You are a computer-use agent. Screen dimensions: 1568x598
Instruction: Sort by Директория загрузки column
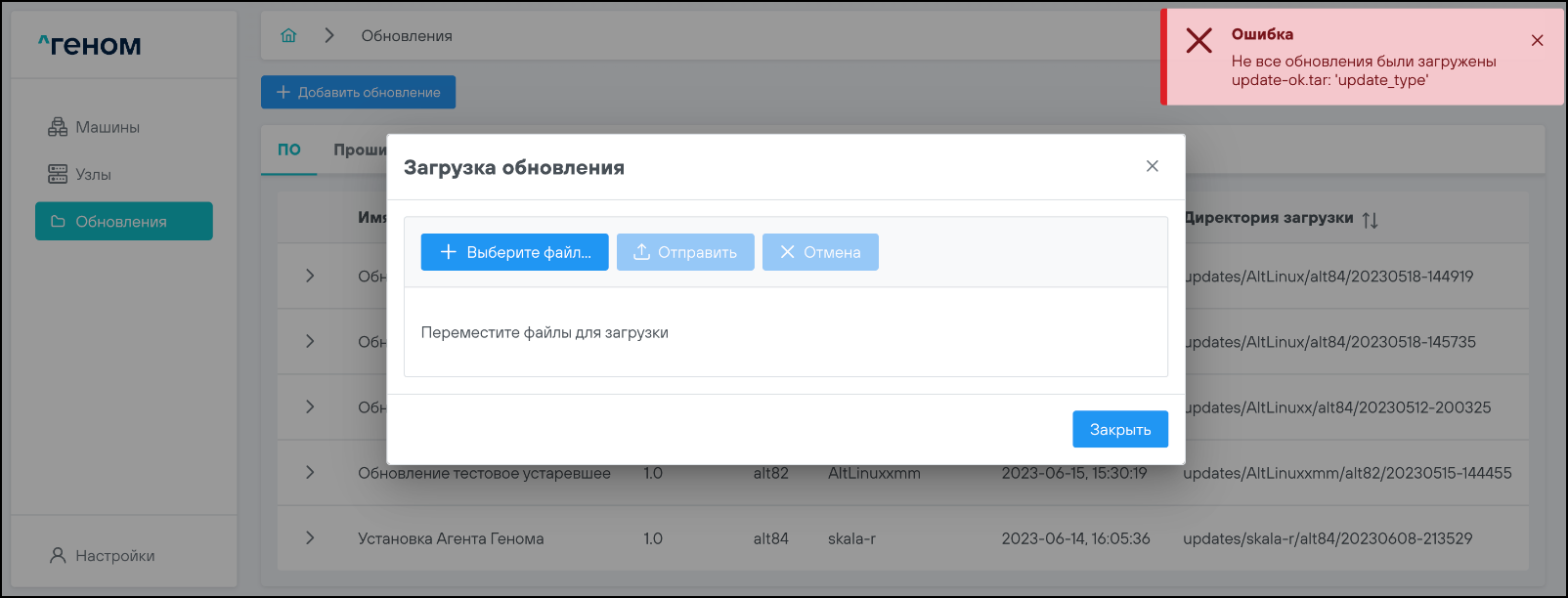(1370, 220)
